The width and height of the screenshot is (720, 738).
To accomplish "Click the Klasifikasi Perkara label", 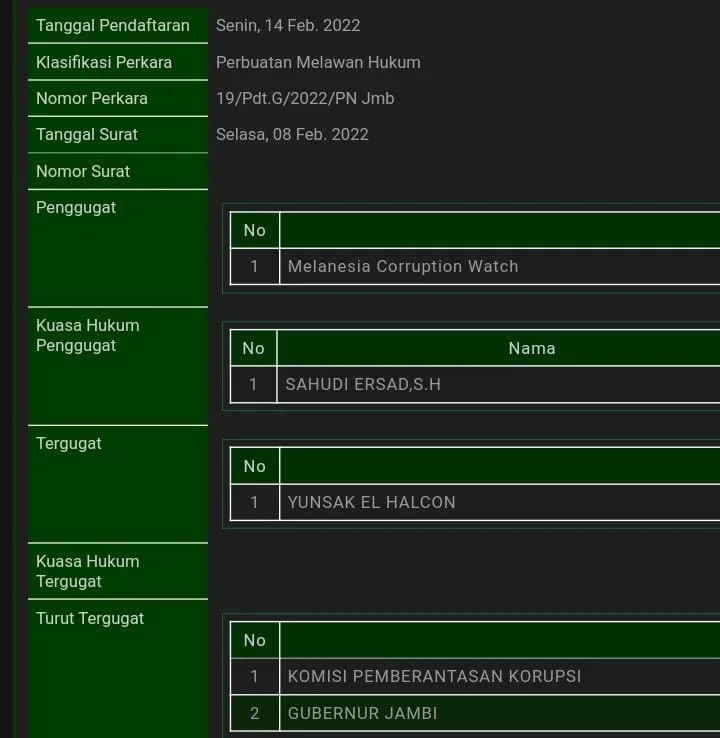I will 104,62.
